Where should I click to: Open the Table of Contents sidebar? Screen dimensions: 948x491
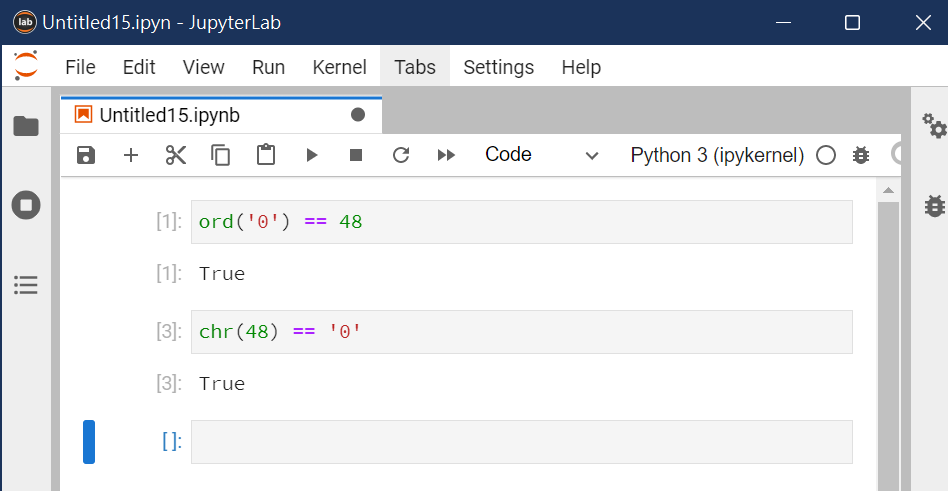[26, 285]
